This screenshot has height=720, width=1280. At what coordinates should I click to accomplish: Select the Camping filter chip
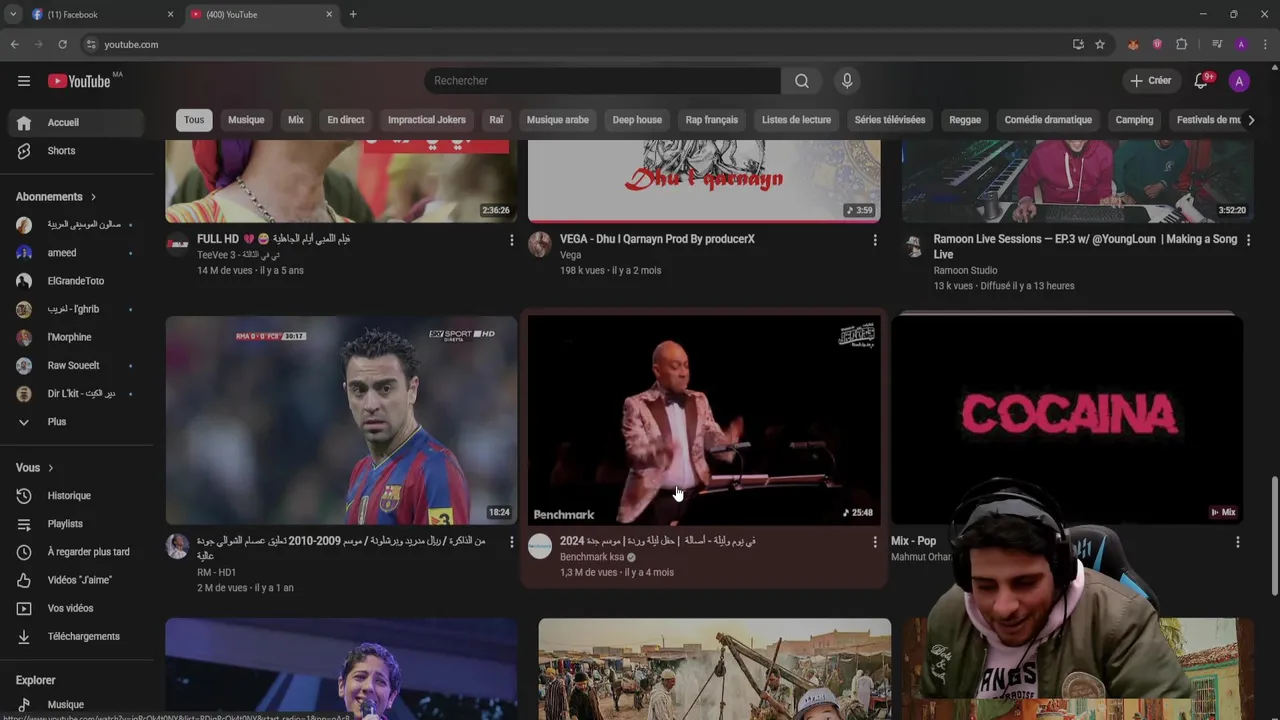point(1134,120)
